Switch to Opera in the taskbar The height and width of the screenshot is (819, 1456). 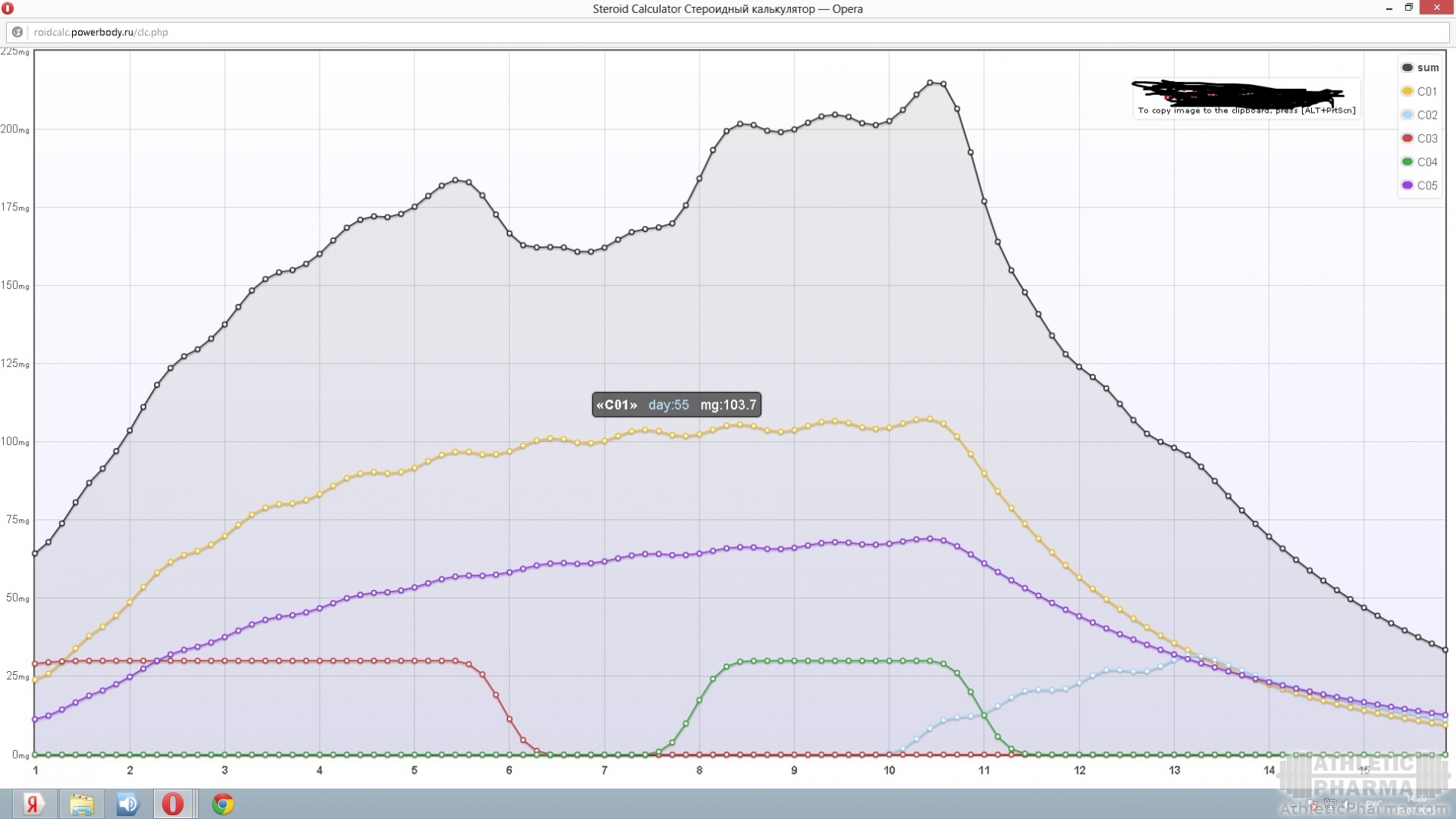coord(173,804)
